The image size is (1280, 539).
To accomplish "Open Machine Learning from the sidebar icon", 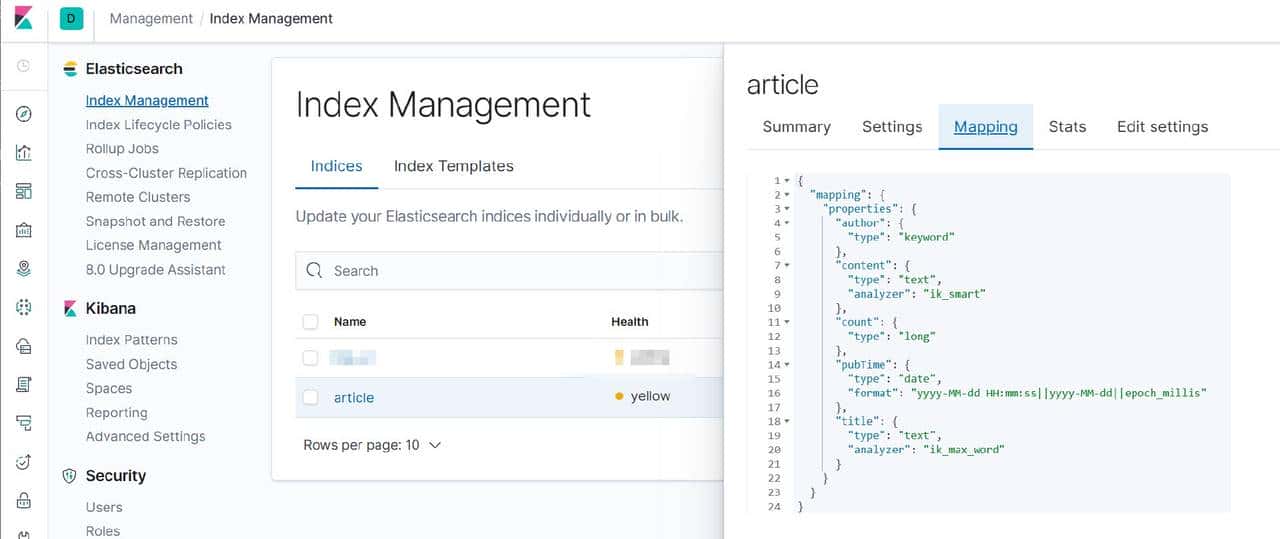I will (x=24, y=307).
